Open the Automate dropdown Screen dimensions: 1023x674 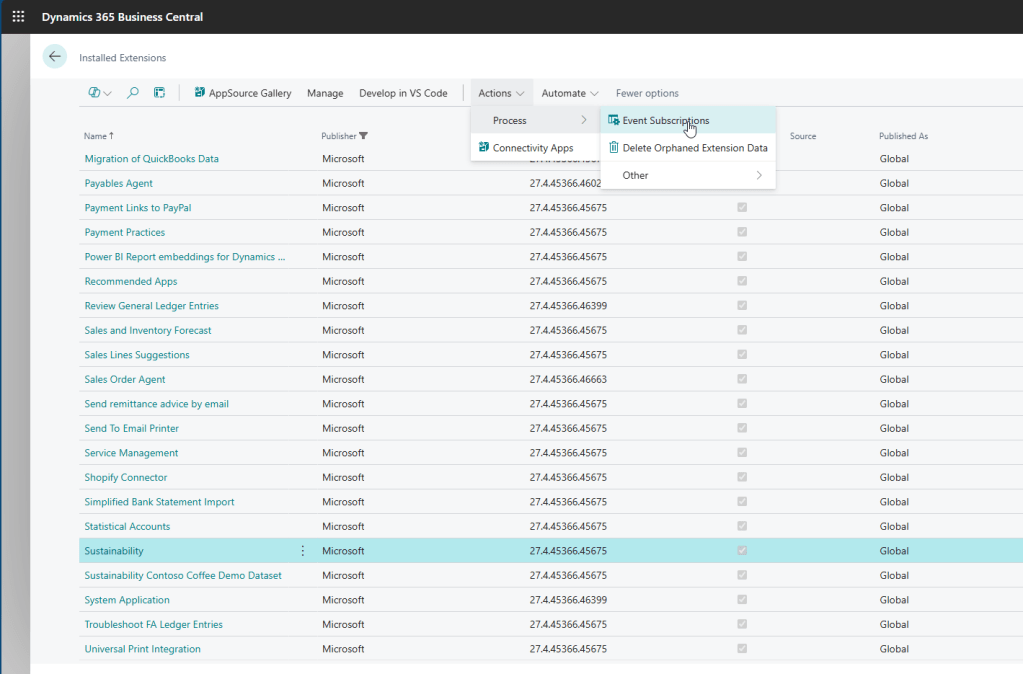[568, 92]
